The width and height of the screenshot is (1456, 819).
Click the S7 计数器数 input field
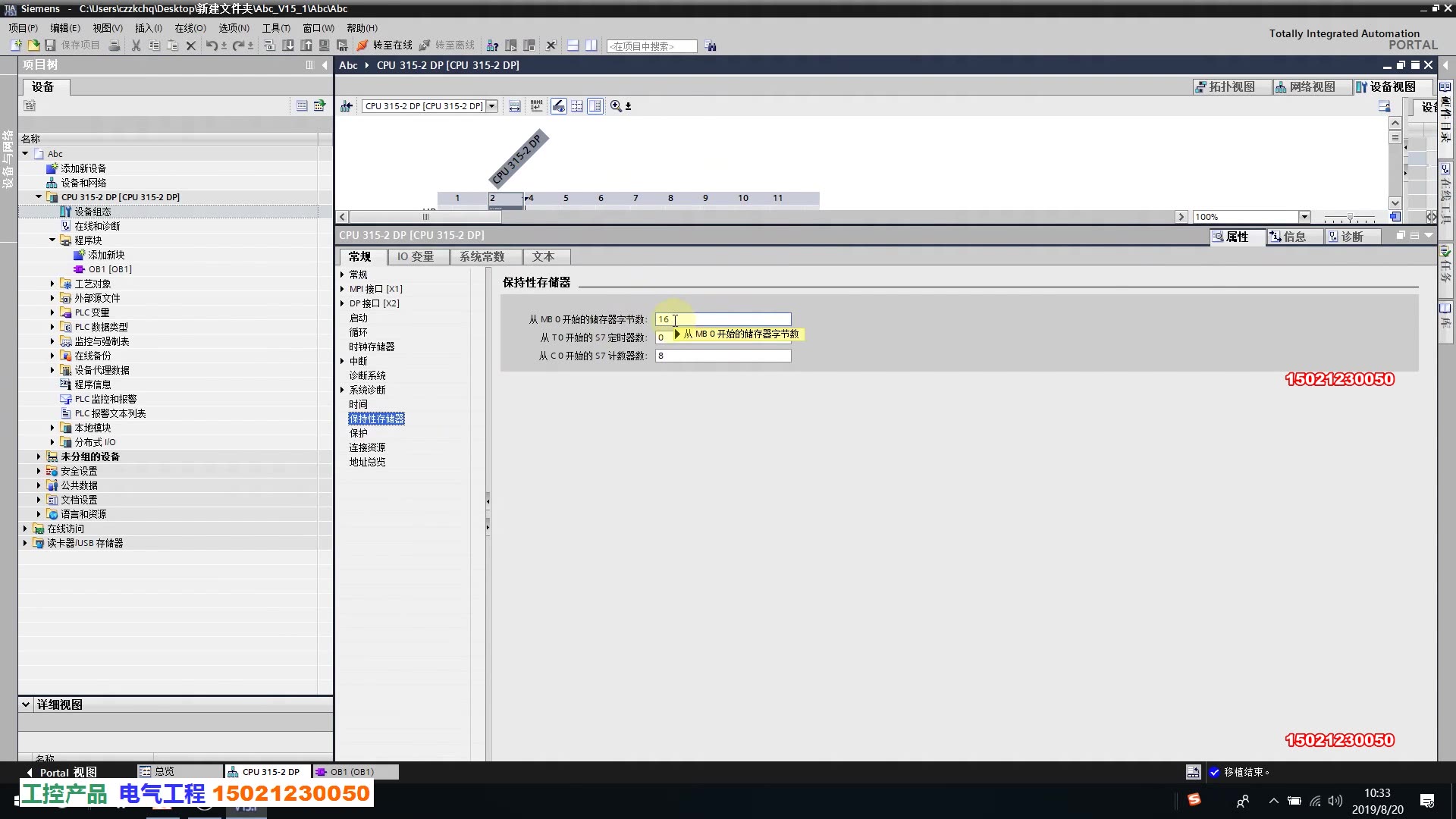[722, 356]
